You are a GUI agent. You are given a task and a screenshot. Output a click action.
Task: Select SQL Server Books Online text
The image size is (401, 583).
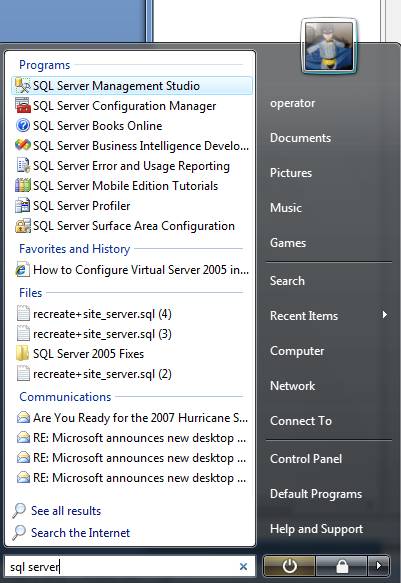point(97,126)
